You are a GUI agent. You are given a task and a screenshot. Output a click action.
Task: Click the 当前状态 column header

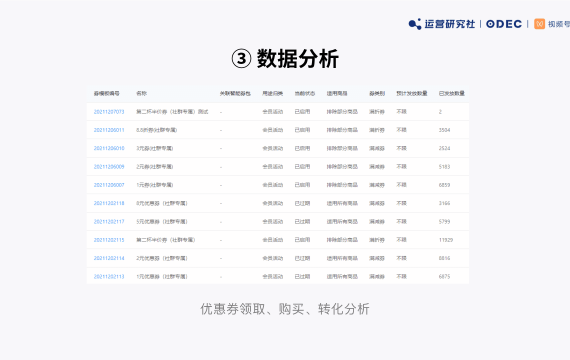(305, 93)
